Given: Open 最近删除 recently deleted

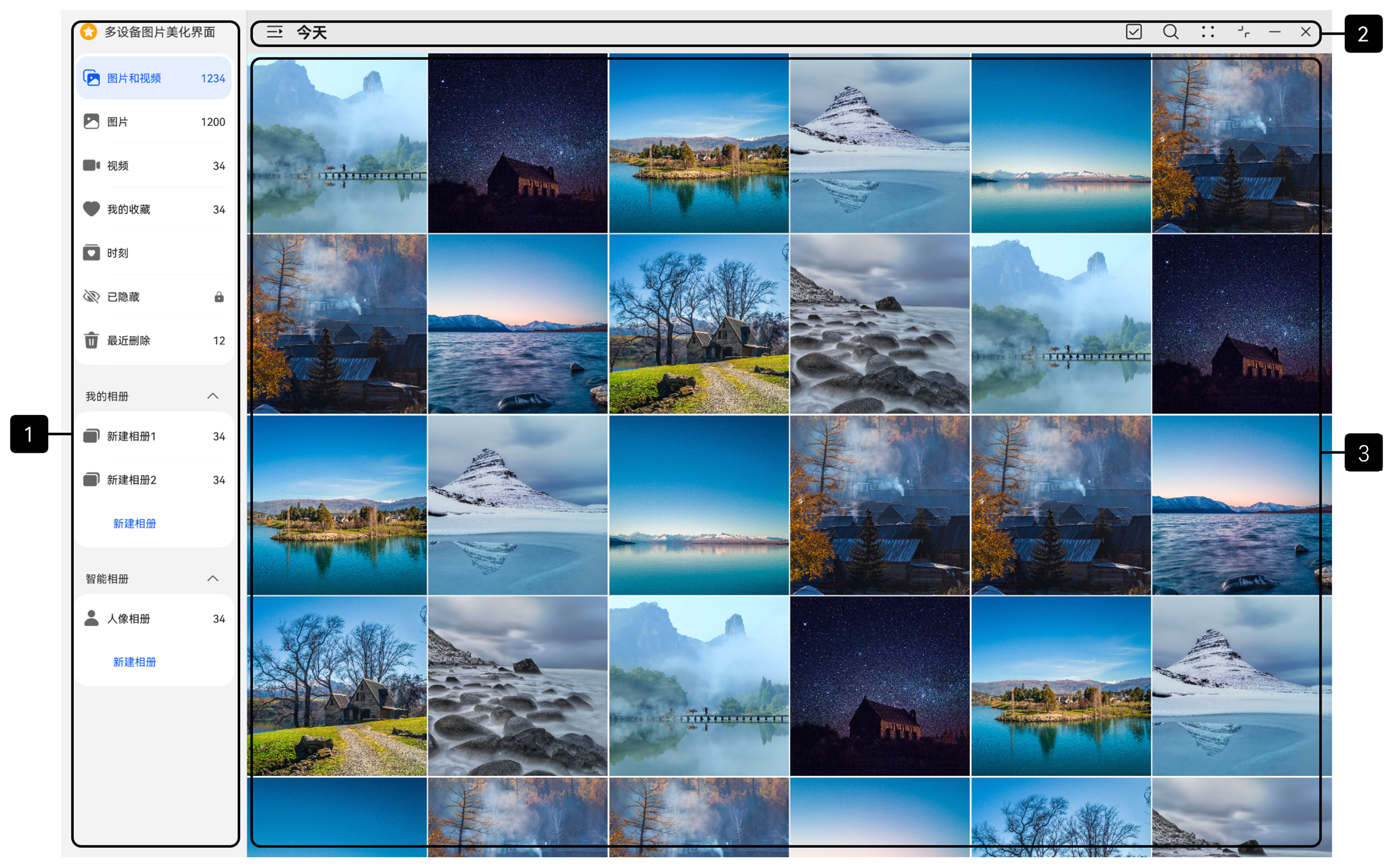Looking at the screenshot, I should click(x=154, y=341).
